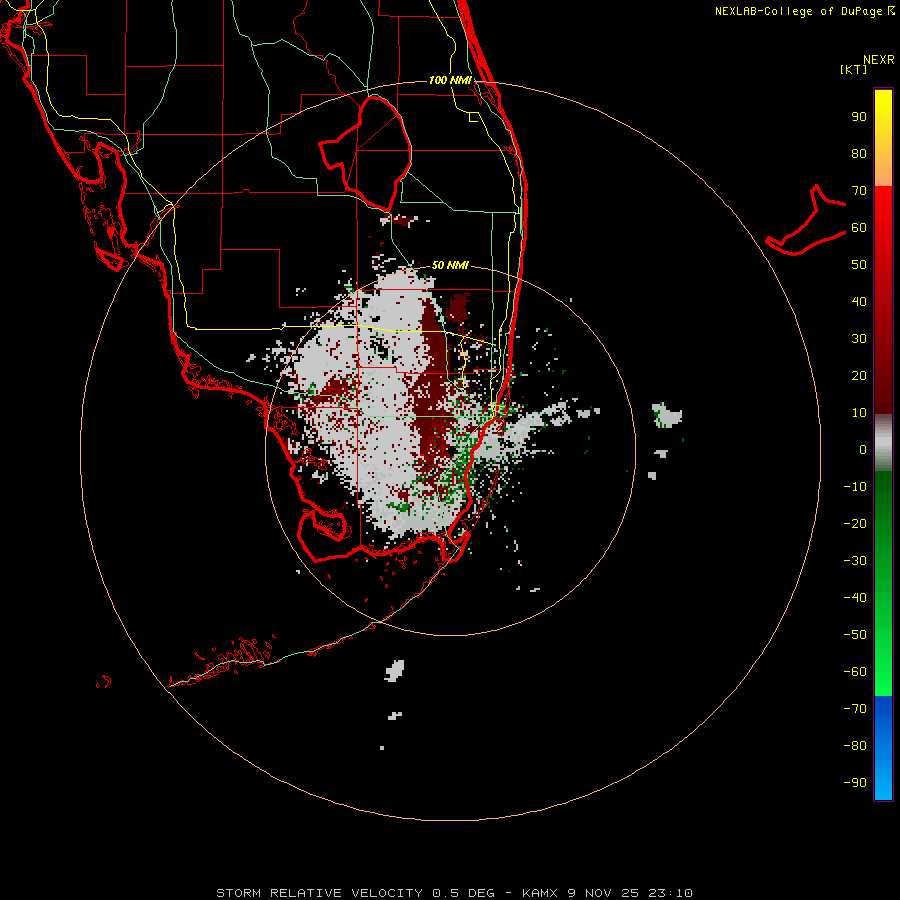This screenshot has height=900, width=900.
Task: Click the 80 value on the velocity scale
Action: pos(859,153)
